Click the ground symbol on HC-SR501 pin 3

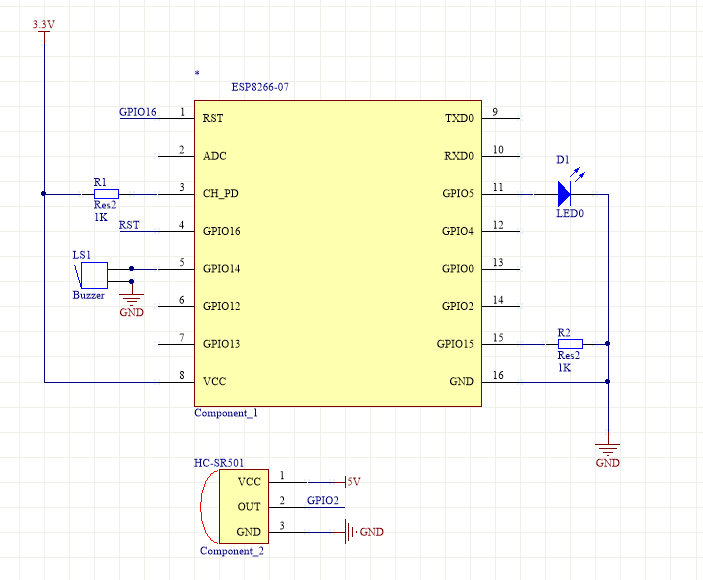pos(350,532)
